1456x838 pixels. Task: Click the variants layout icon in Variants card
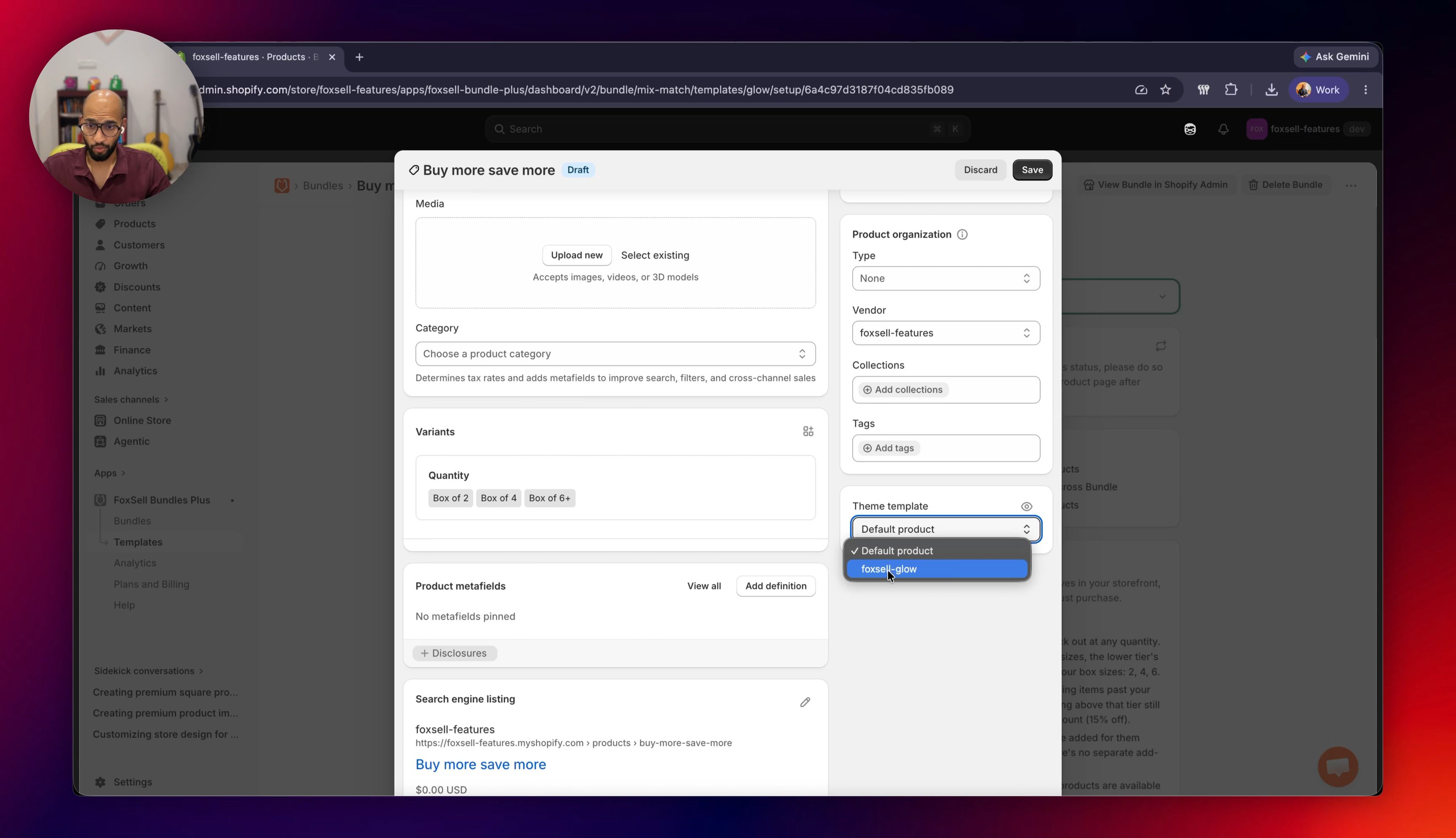click(x=808, y=432)
